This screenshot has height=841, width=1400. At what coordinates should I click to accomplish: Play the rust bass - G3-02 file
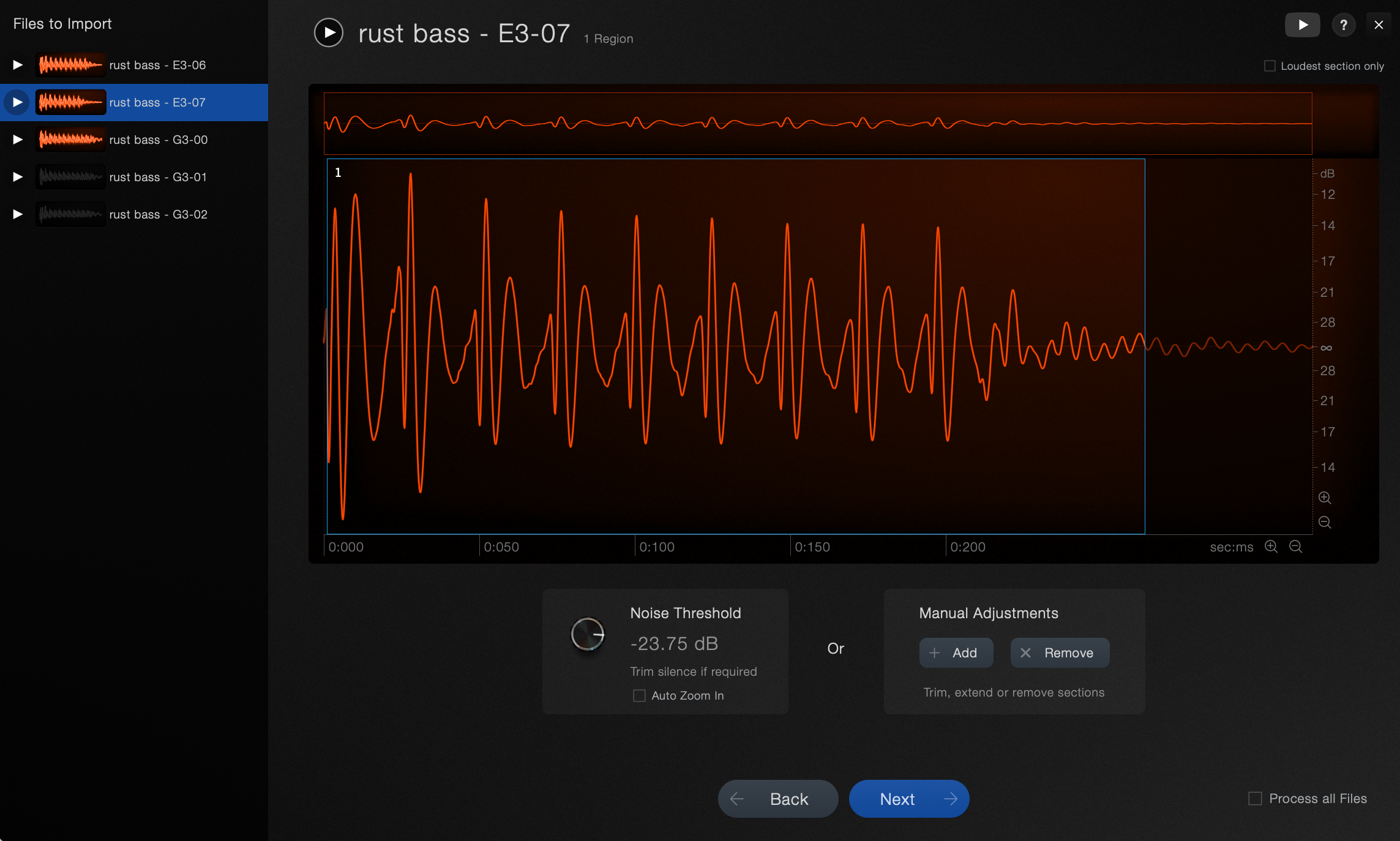(18, 214)
